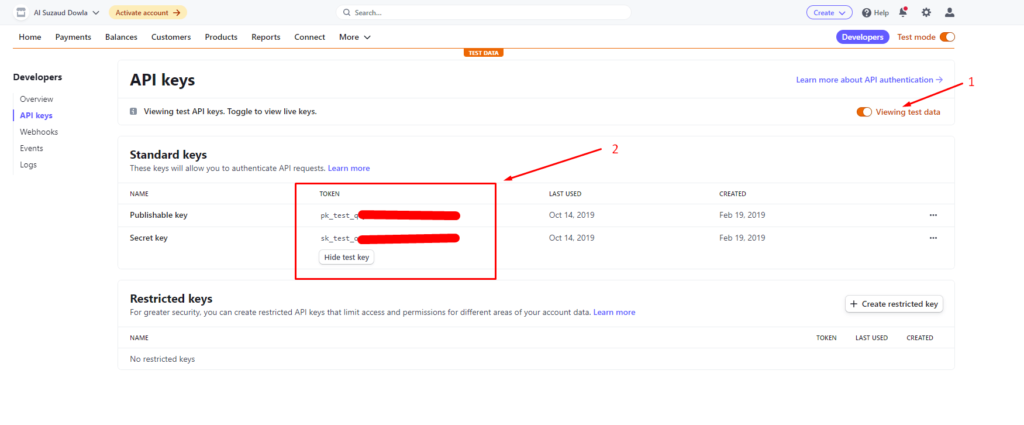Click Publishable key name
The width and height of the screenshot is (1024, 425).
click(x=159, y=215)
